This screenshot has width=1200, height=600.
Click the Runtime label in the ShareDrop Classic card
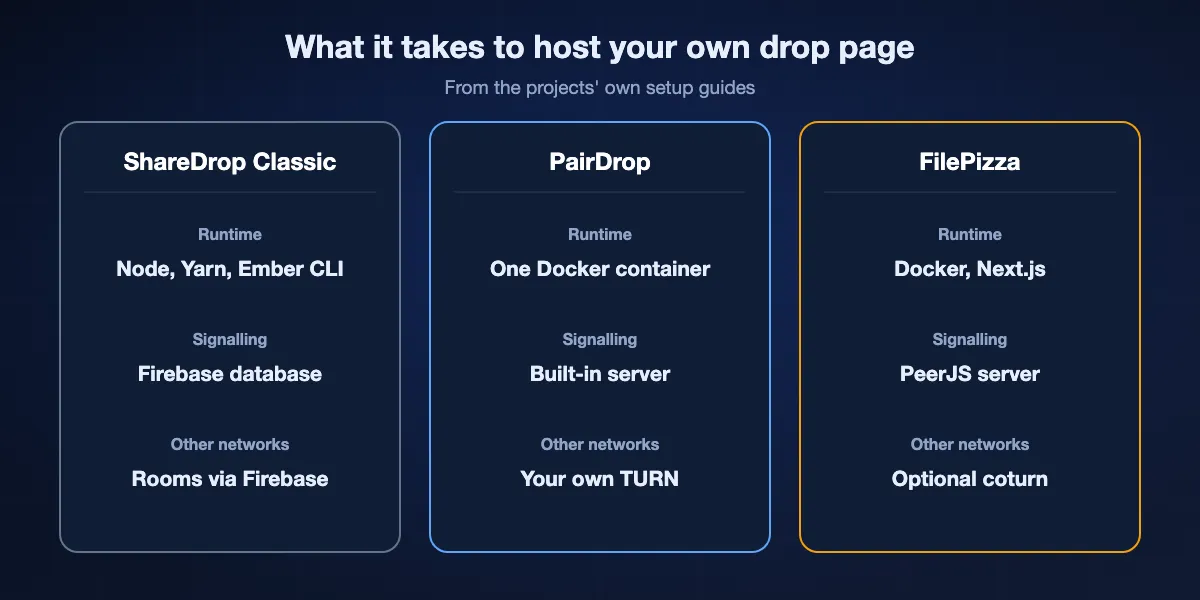pyautogui.click(x=230, y=234)
